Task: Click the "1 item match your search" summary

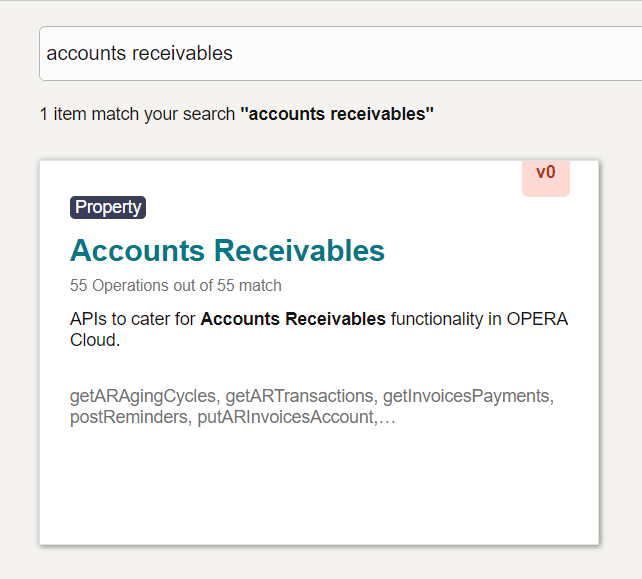Action: pyautogui.click(x=137, y=114)
